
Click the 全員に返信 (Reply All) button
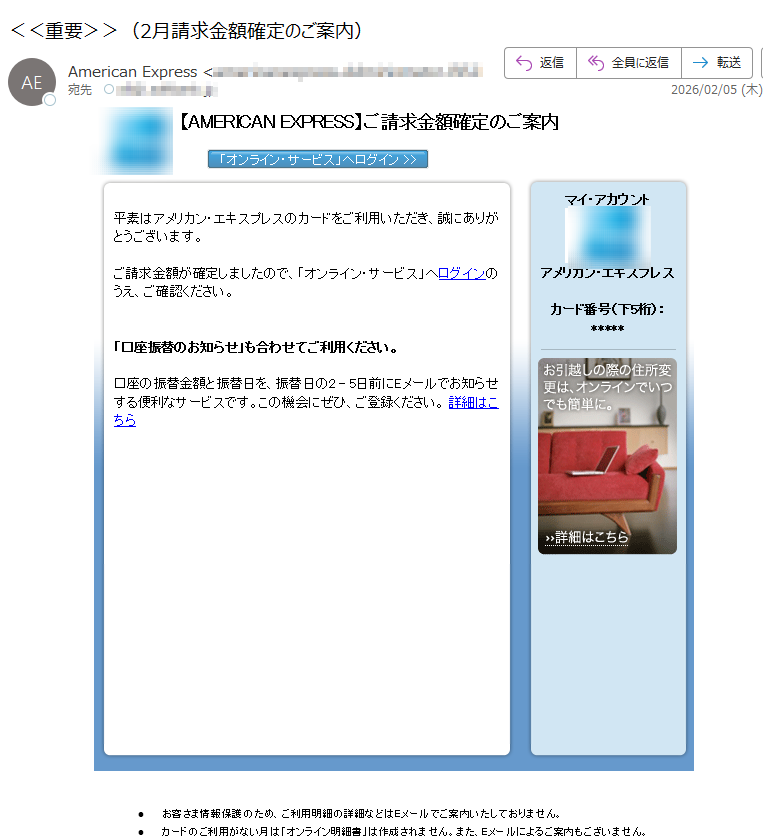629,63
